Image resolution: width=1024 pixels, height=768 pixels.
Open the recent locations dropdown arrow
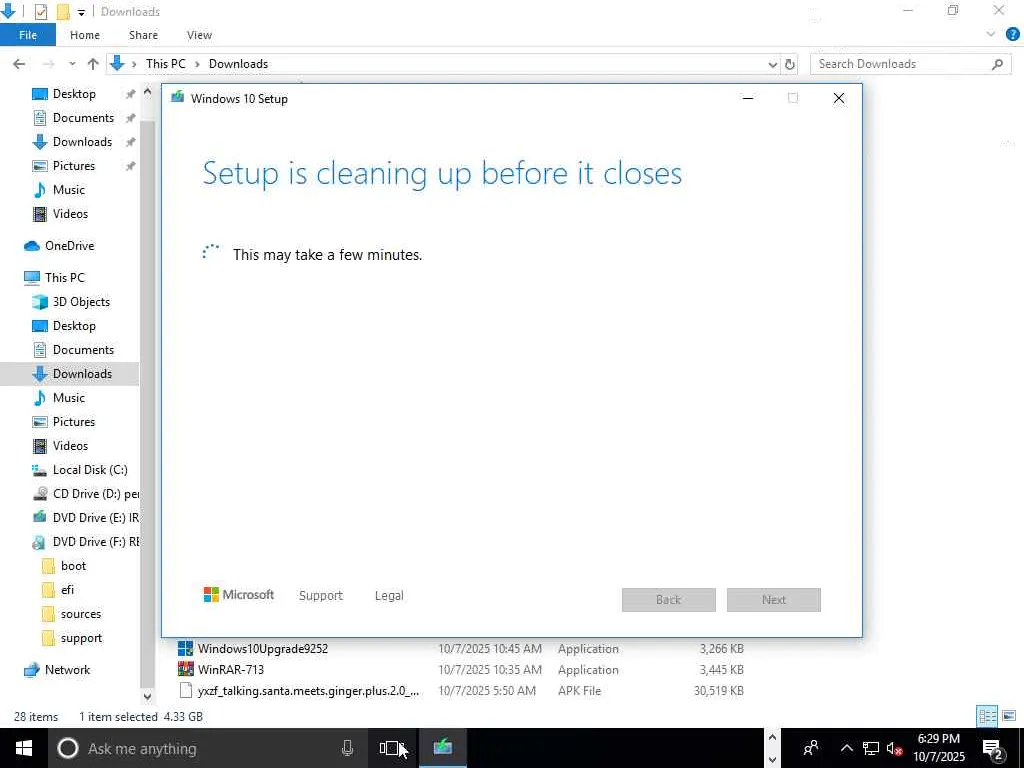click(72, 64)
